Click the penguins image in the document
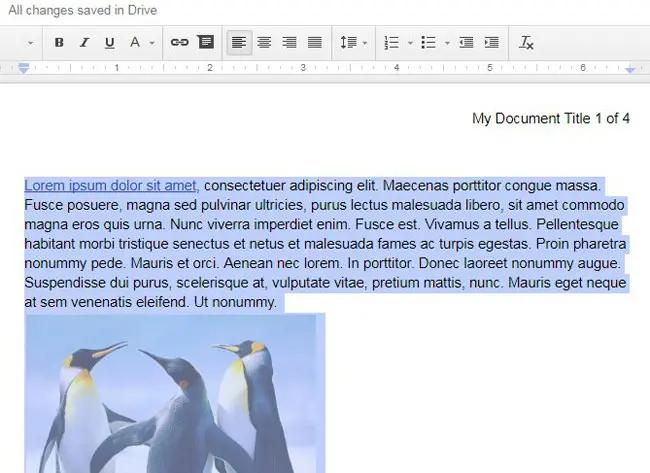The width and height of the screenshot is (650, 473). 174,393
